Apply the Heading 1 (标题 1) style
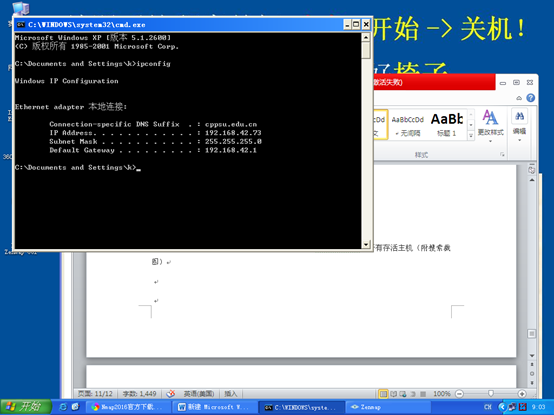Image resolution: width=554 pixels, height=415 pixels. tap(447, 125)
